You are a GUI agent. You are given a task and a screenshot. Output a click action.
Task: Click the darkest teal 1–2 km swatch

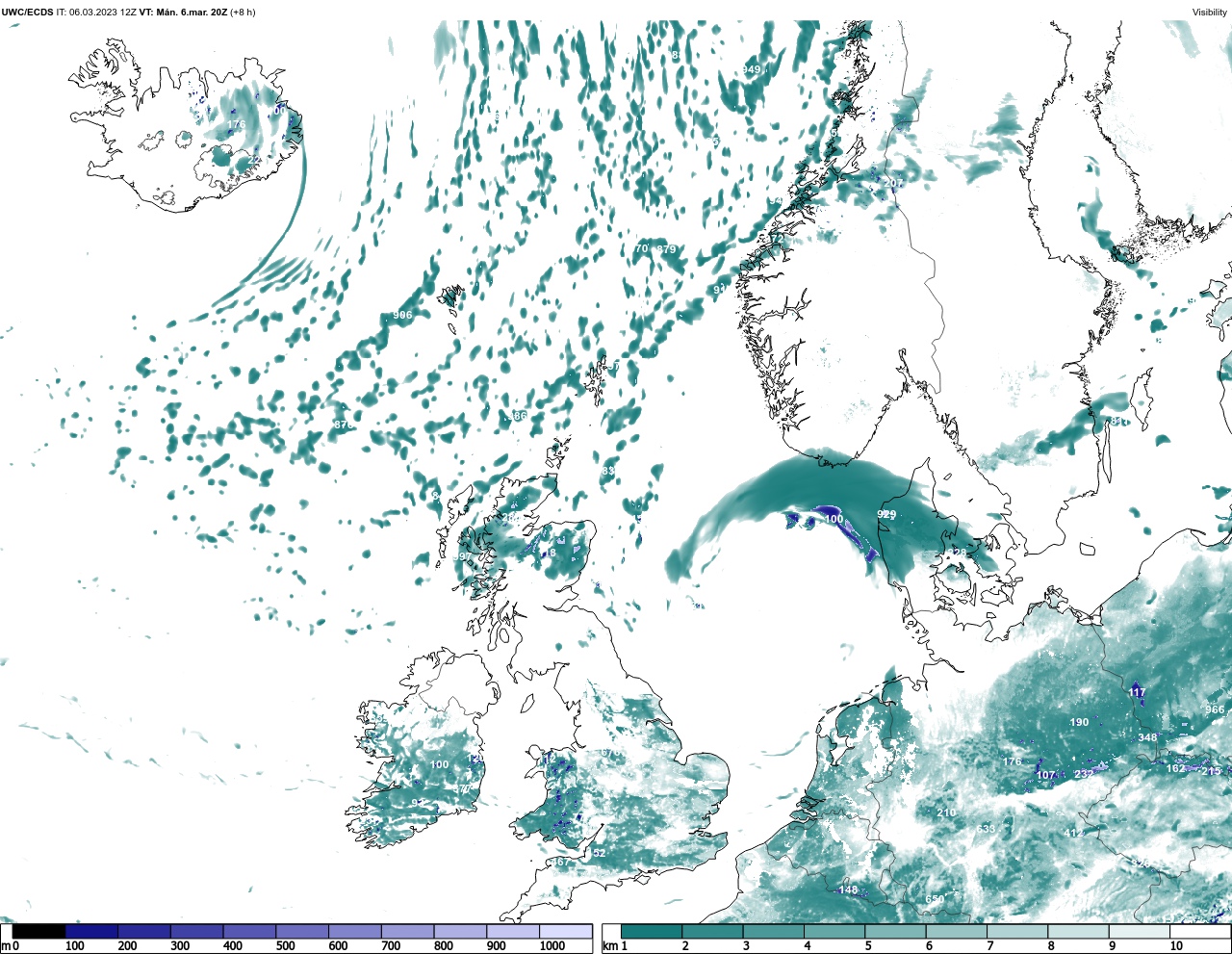[x=652, y=932]
